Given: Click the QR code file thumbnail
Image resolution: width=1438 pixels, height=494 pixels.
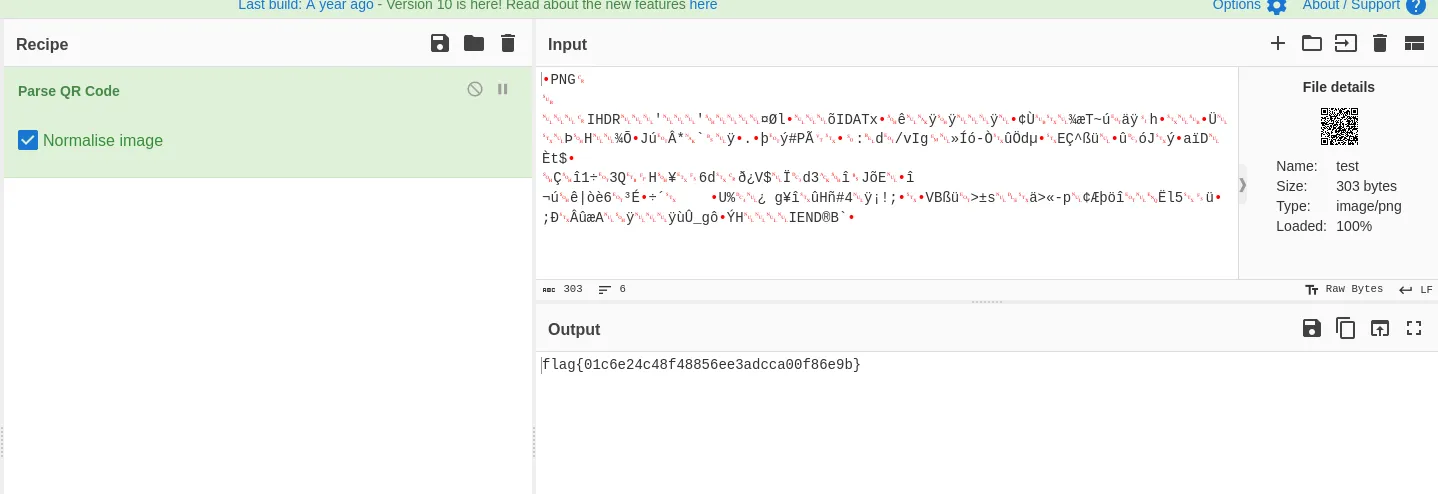Looking at the screenshot, I should coord(1339,127).
